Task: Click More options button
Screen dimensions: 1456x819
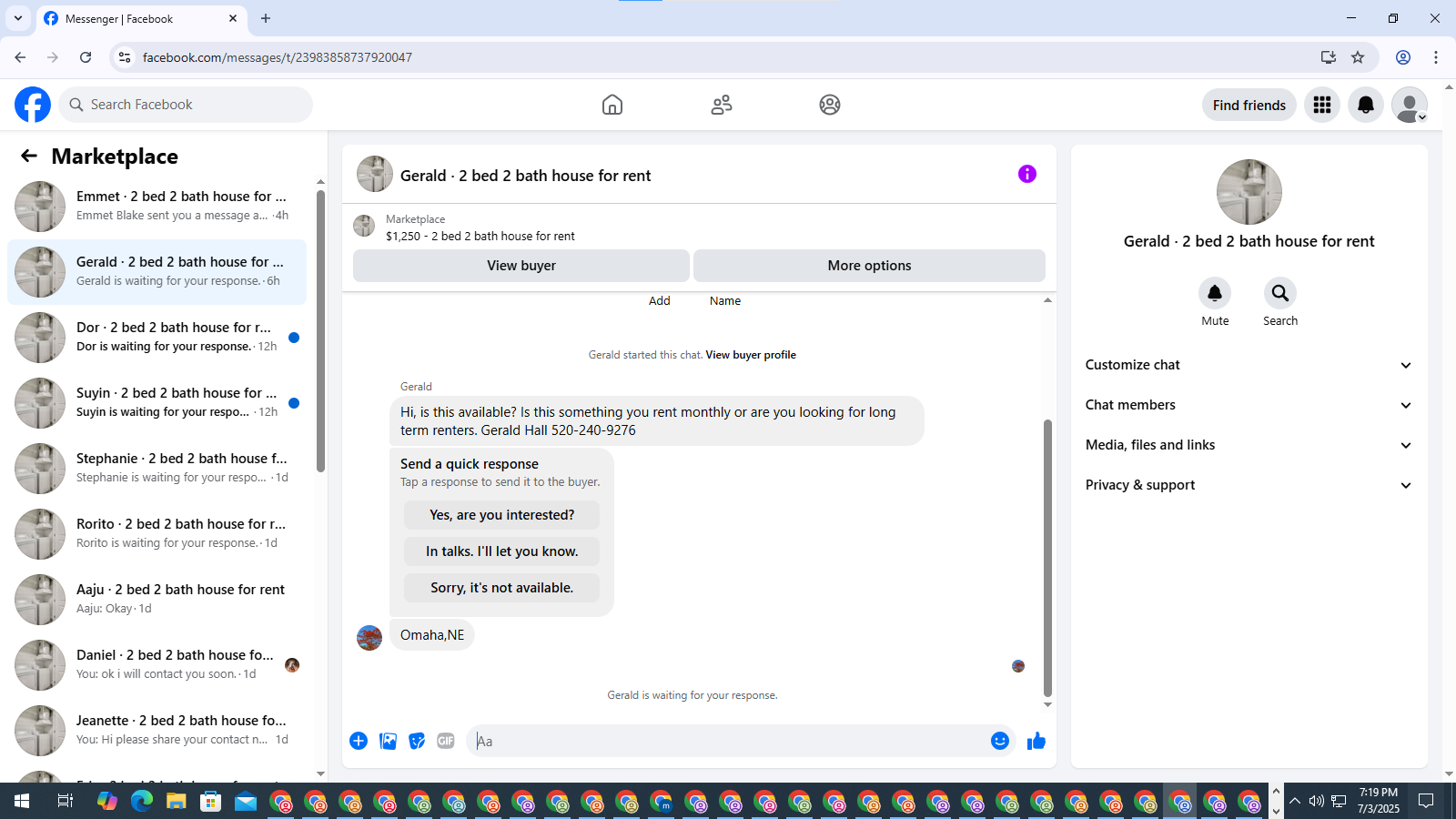Action: [x=869, y=266]
